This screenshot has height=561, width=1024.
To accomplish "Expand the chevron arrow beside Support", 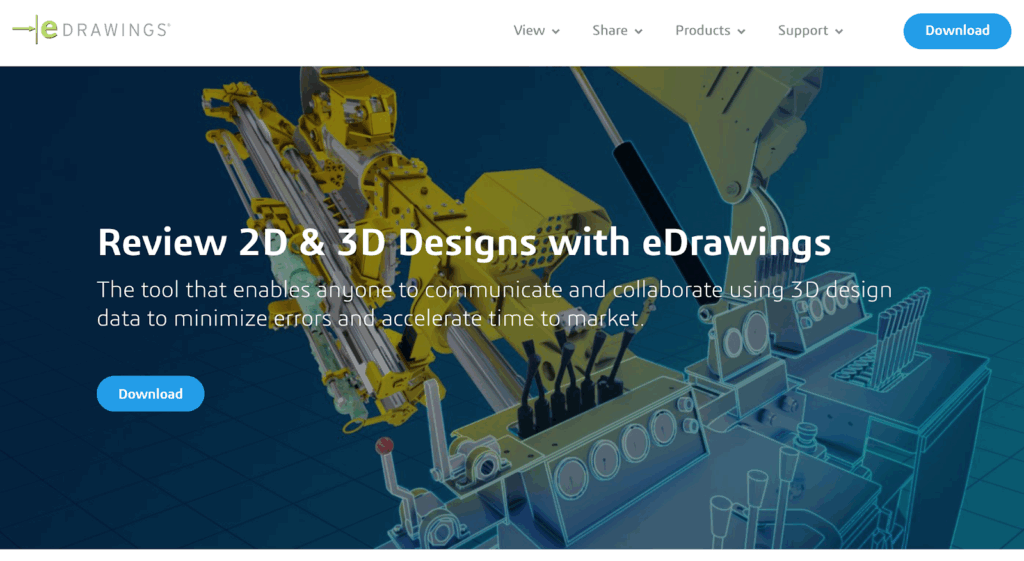I will point(840,32).
